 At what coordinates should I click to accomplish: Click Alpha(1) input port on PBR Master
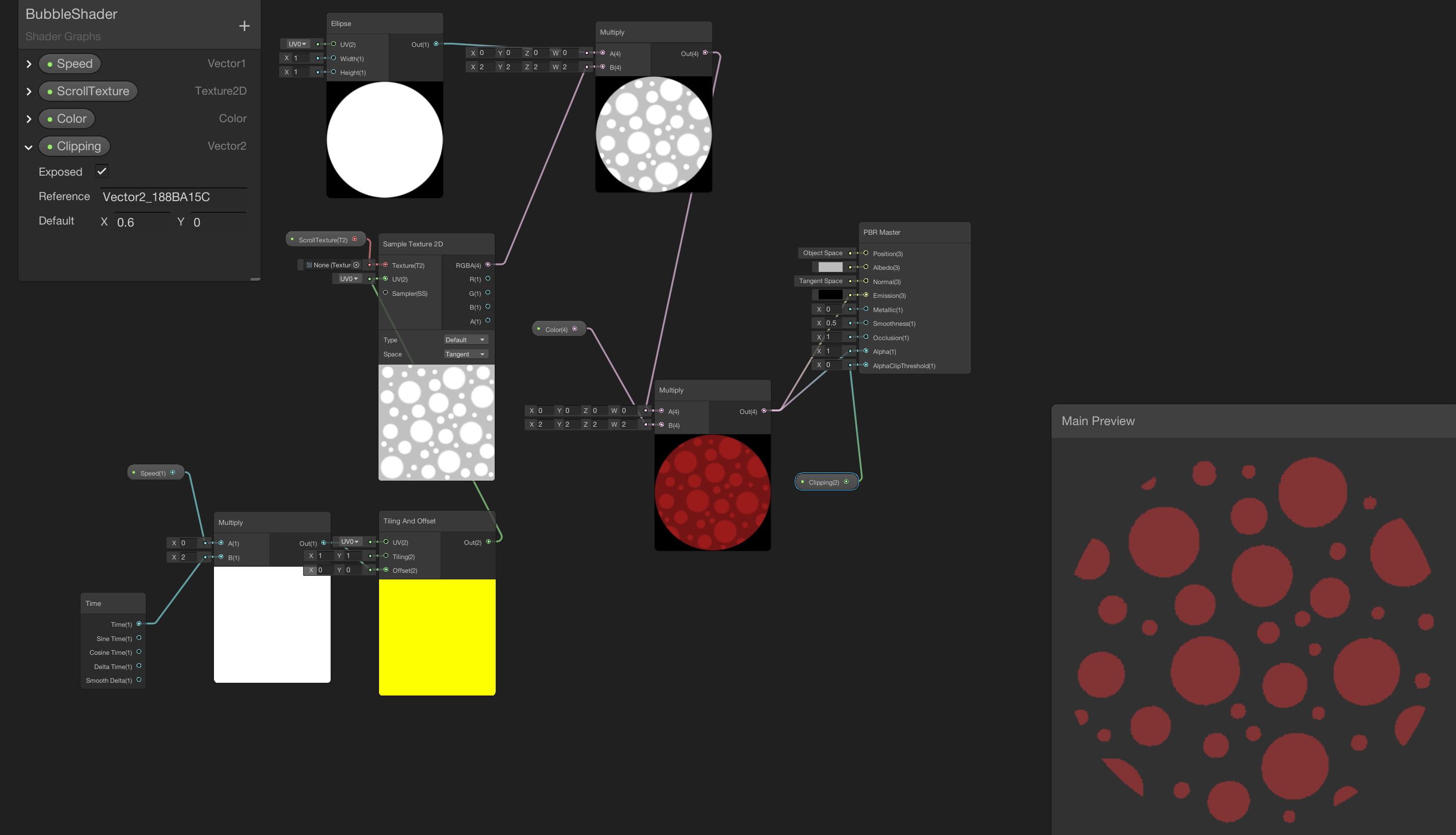[866, 351]
